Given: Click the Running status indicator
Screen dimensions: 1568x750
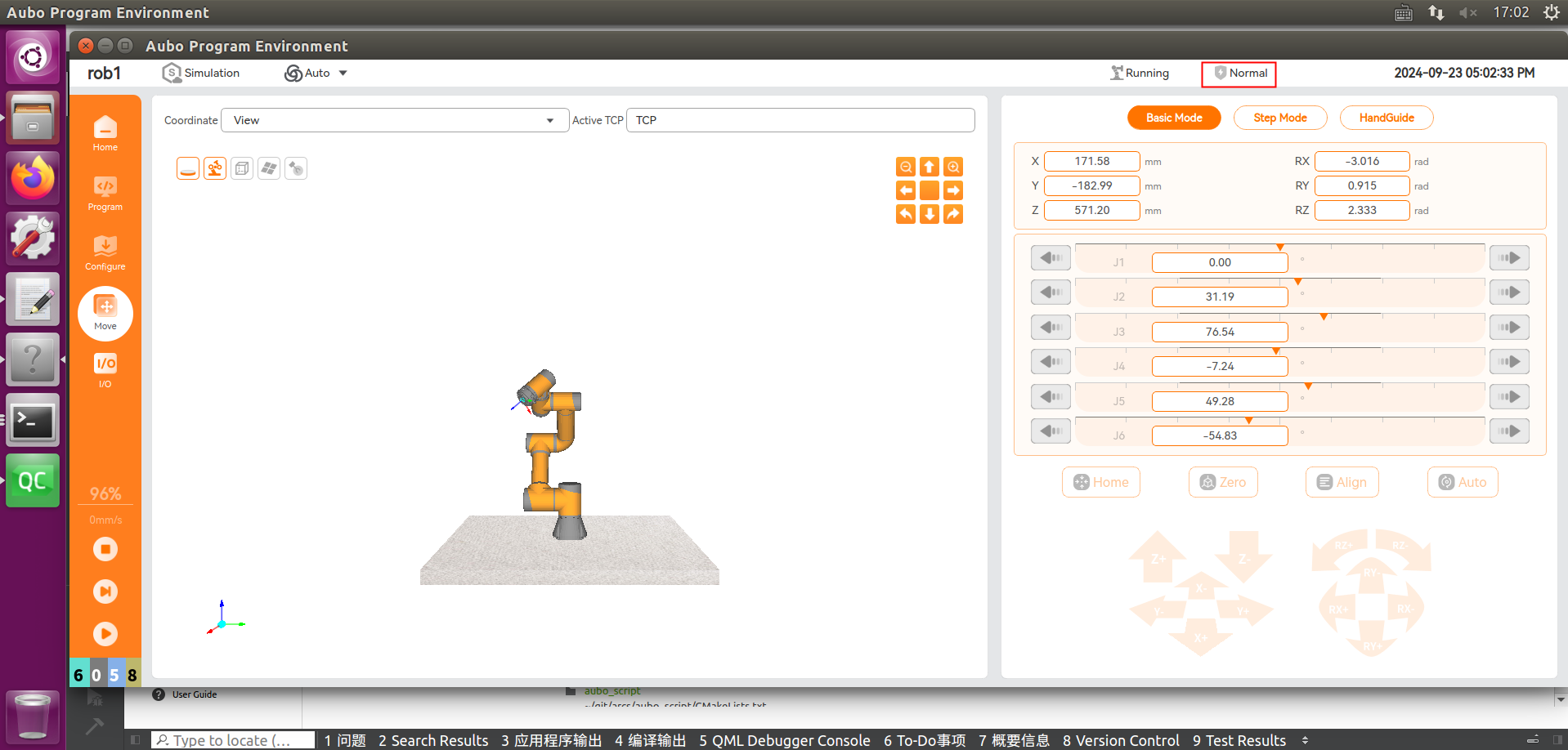Looking at the screenshot, I should pyautogui.click(x=1140, y=73).
